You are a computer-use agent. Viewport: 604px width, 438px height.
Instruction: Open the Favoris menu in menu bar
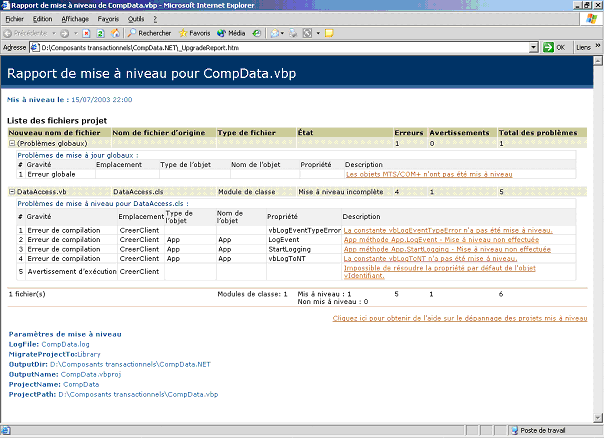click(108, 19)
